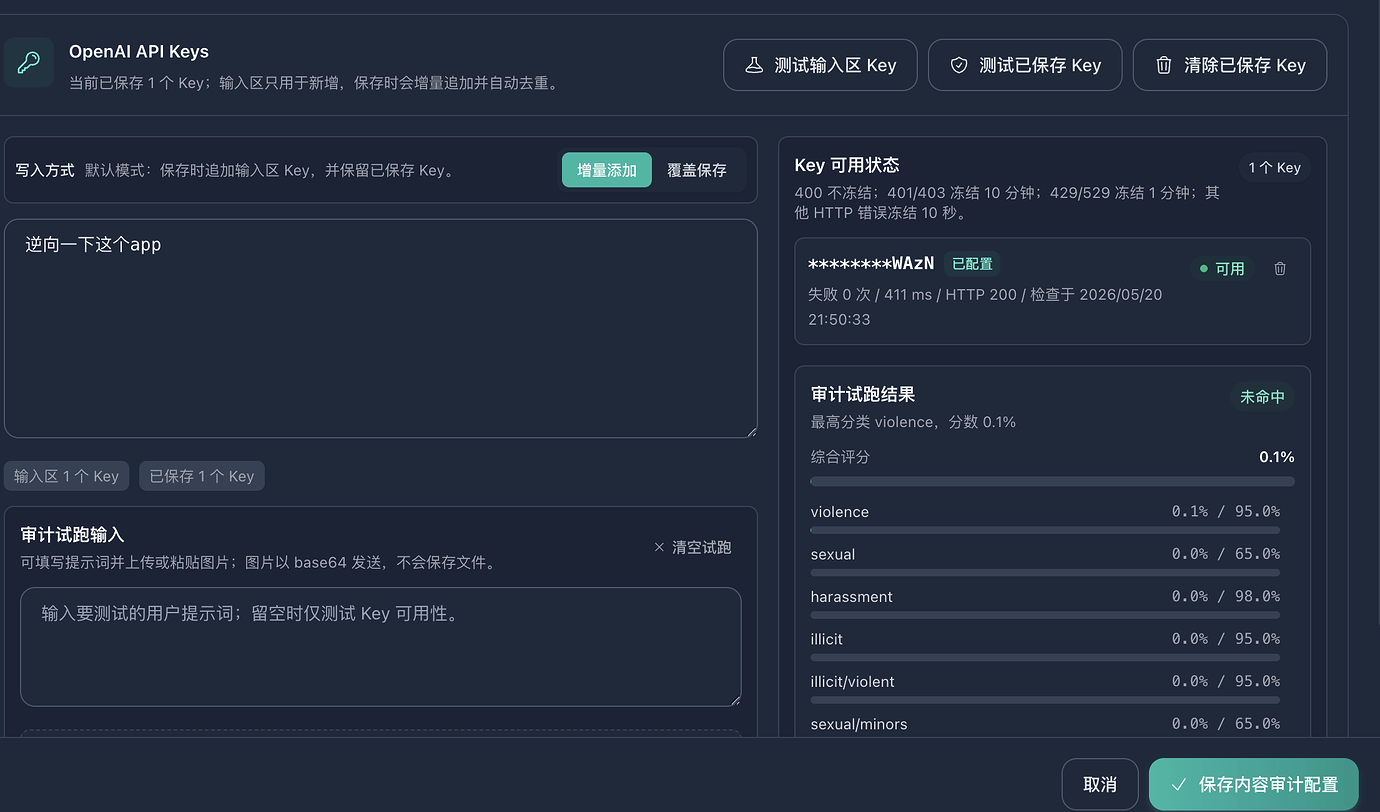
Task: Click the harassment category label
Action: click(852, 597)
